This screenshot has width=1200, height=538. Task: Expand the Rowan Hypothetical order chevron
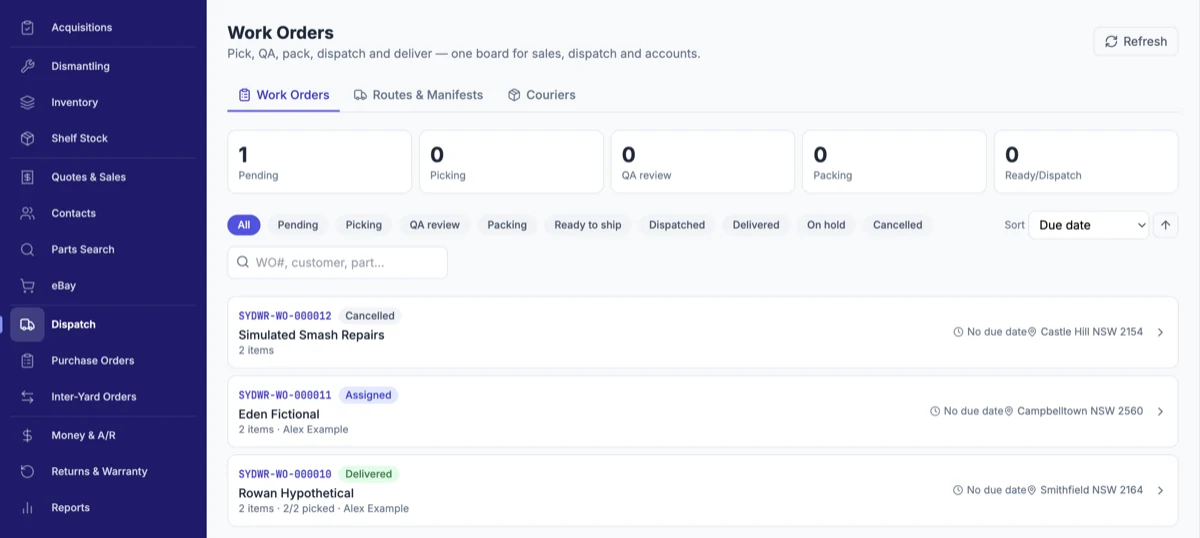[x=1160, y=490]
